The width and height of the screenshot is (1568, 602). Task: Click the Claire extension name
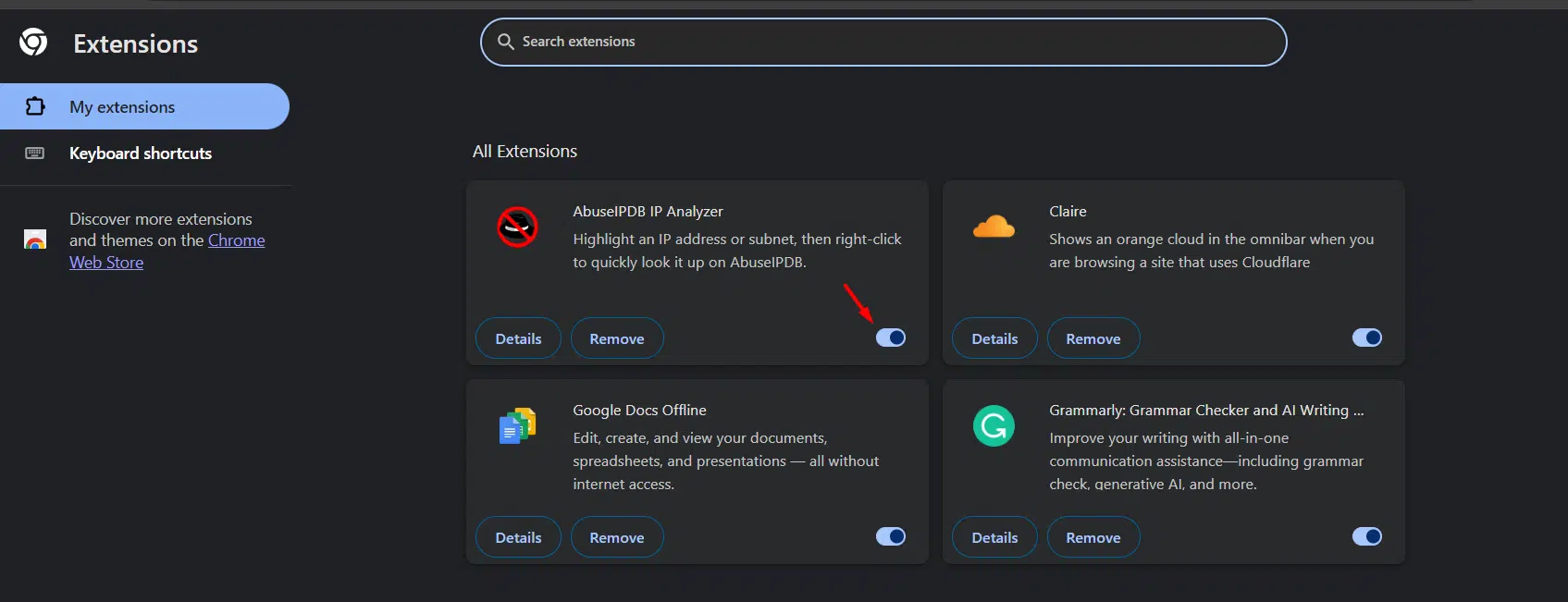pos(1068,211)
